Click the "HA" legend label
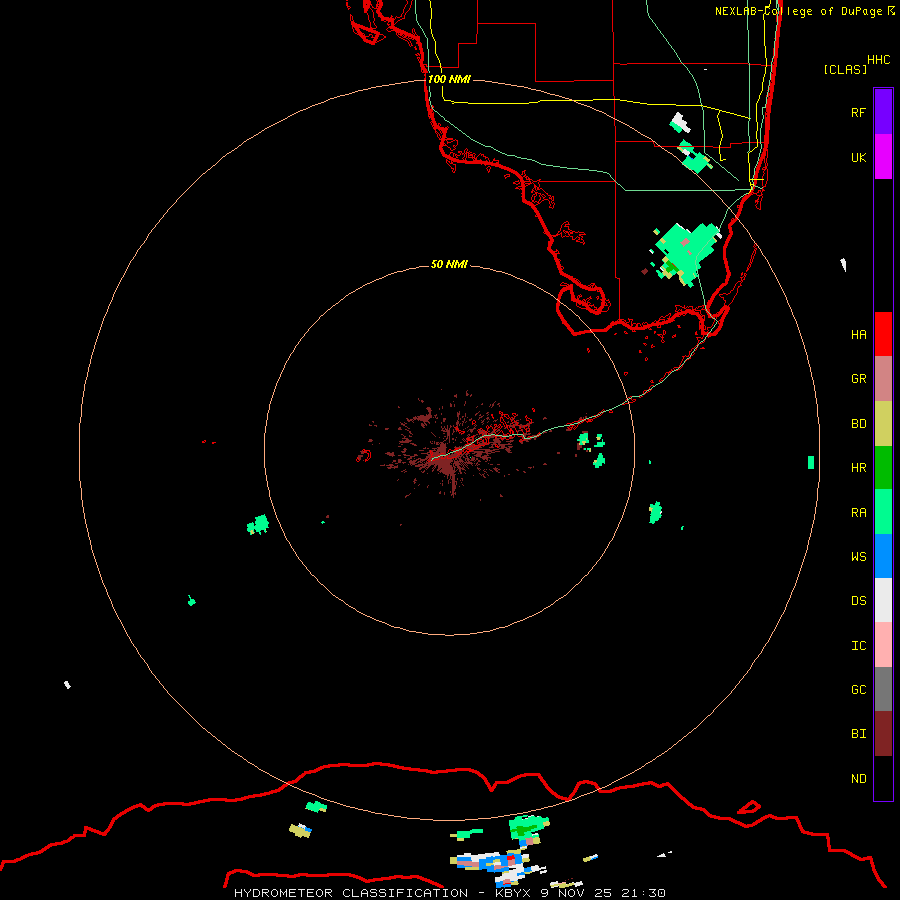Image resolution: width=900 pixels, height=900 pixels. tap(858, 334)
